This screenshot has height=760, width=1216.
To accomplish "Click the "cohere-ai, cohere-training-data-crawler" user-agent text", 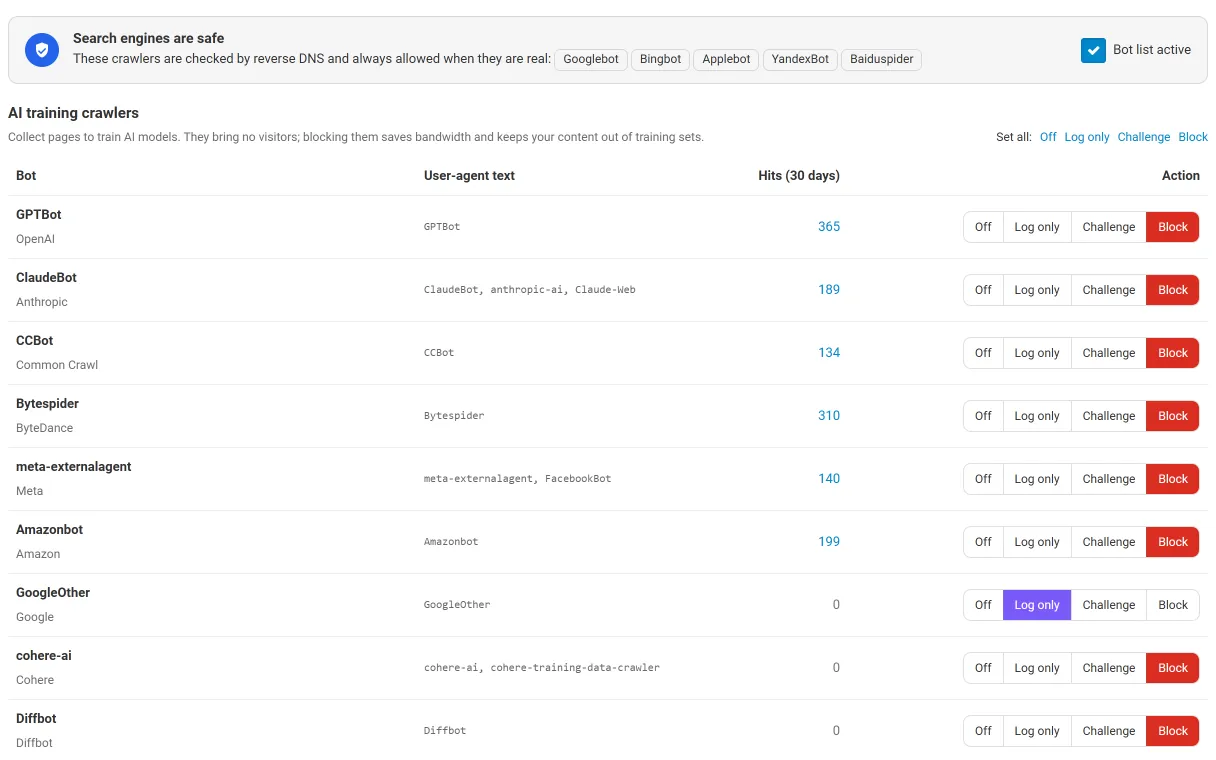I will 542,668.
